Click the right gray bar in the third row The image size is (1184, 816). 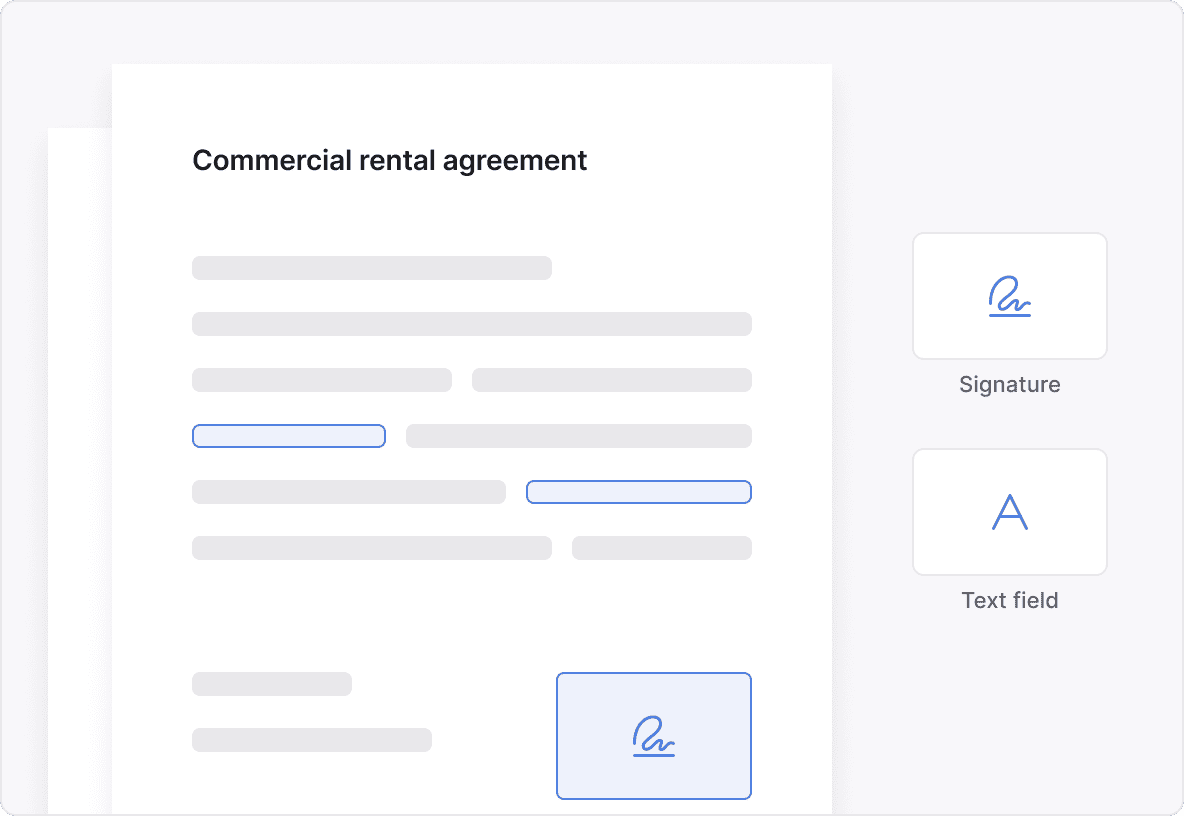click(x=611, y=380)
